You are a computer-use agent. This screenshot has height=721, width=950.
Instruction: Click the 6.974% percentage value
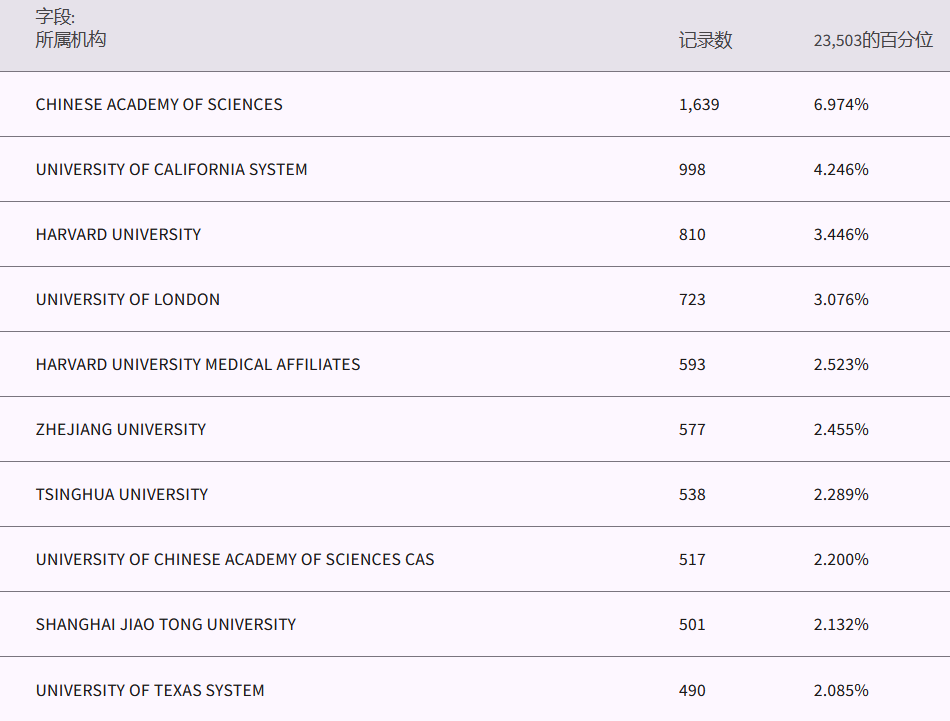(x=841, y=105)
